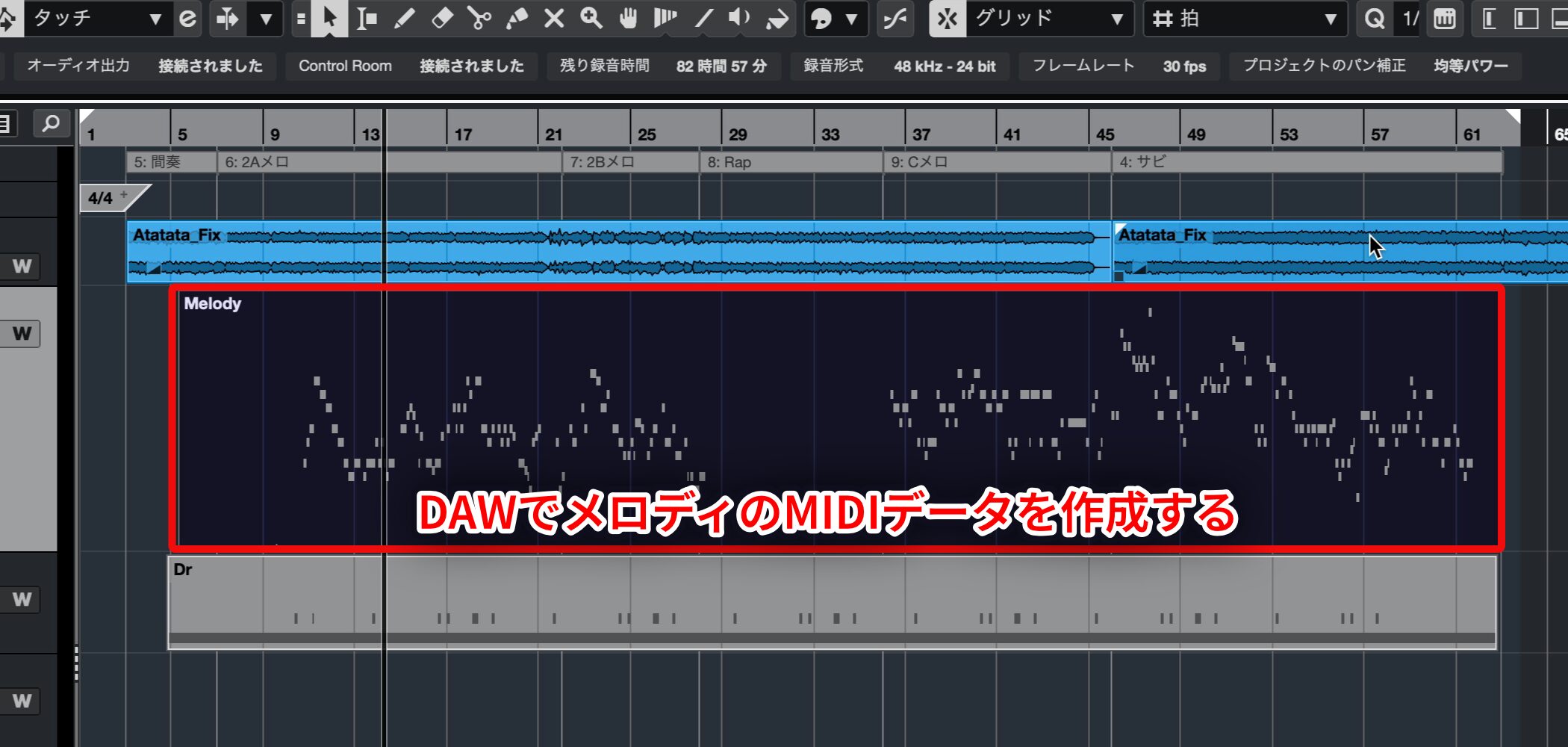
Task: Open the color selection dropdown arrow
Action: click(852, 18)
